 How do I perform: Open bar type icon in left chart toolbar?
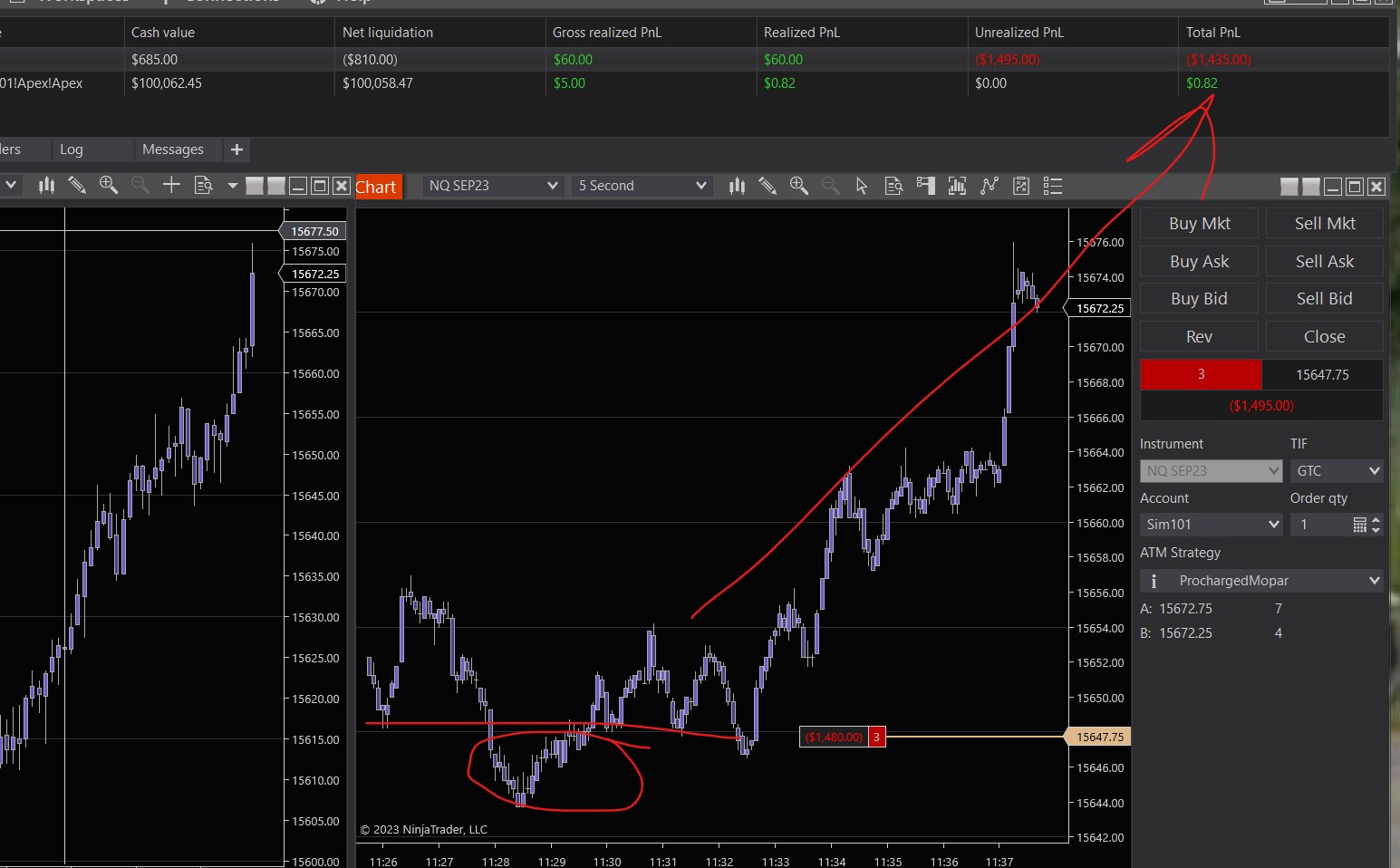[46, 186]
